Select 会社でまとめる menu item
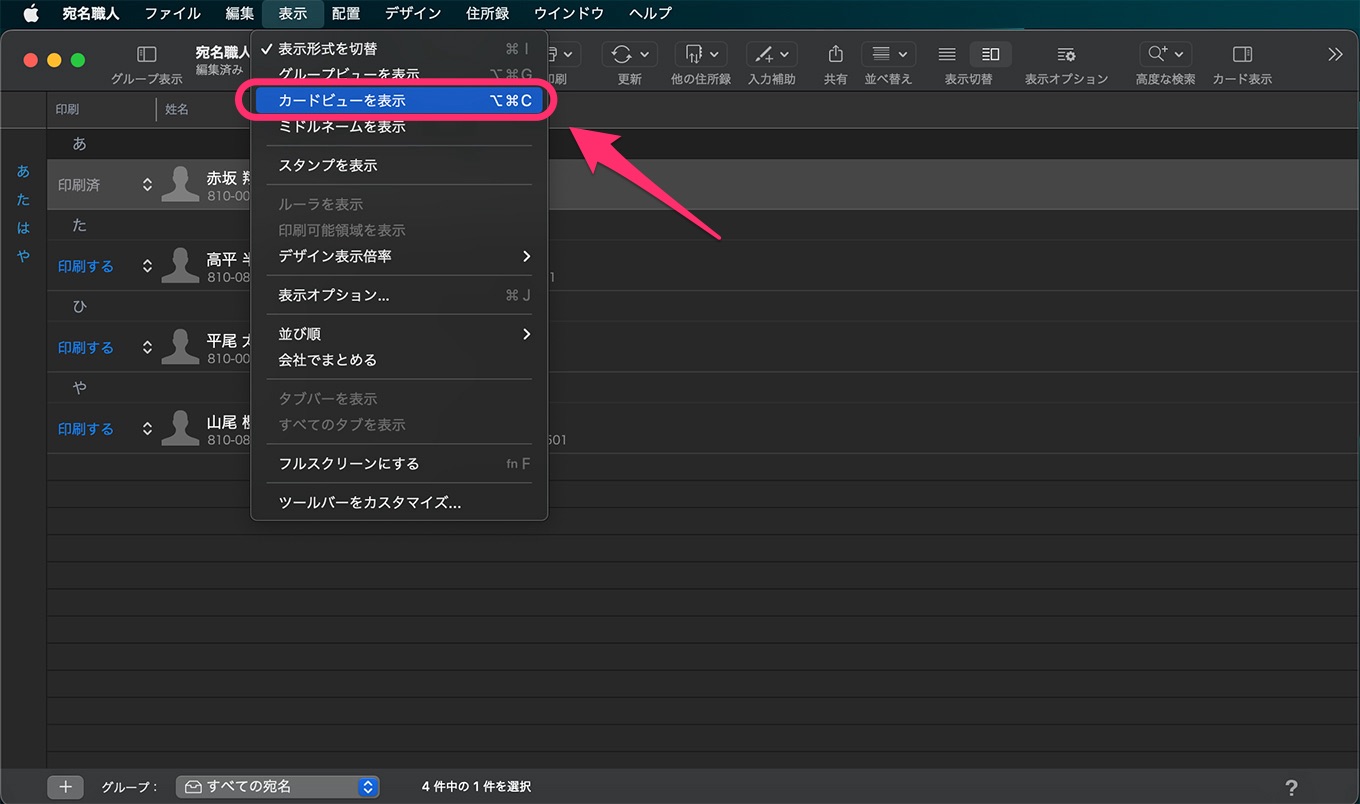 tap(399, 360)
